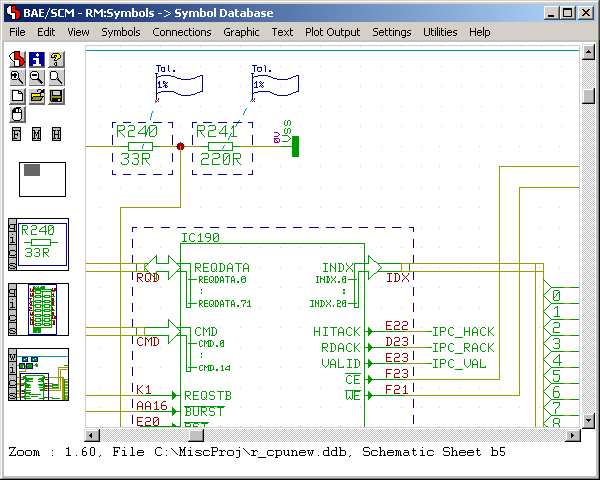Click the overview navigator box in sidebar
This screenshot has width=600, height=480.
[x=42, y=179]
